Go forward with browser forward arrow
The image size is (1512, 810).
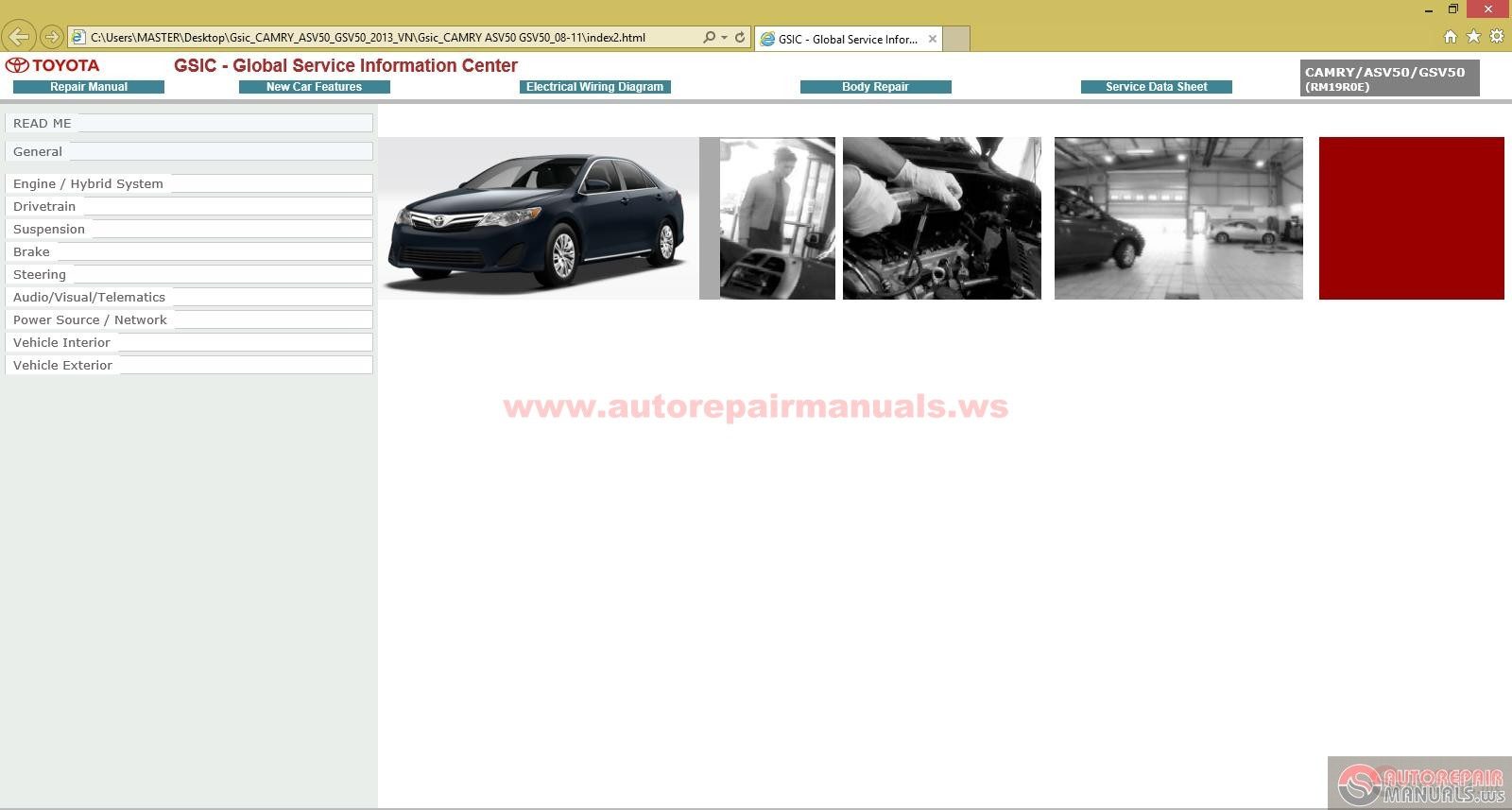52,37
